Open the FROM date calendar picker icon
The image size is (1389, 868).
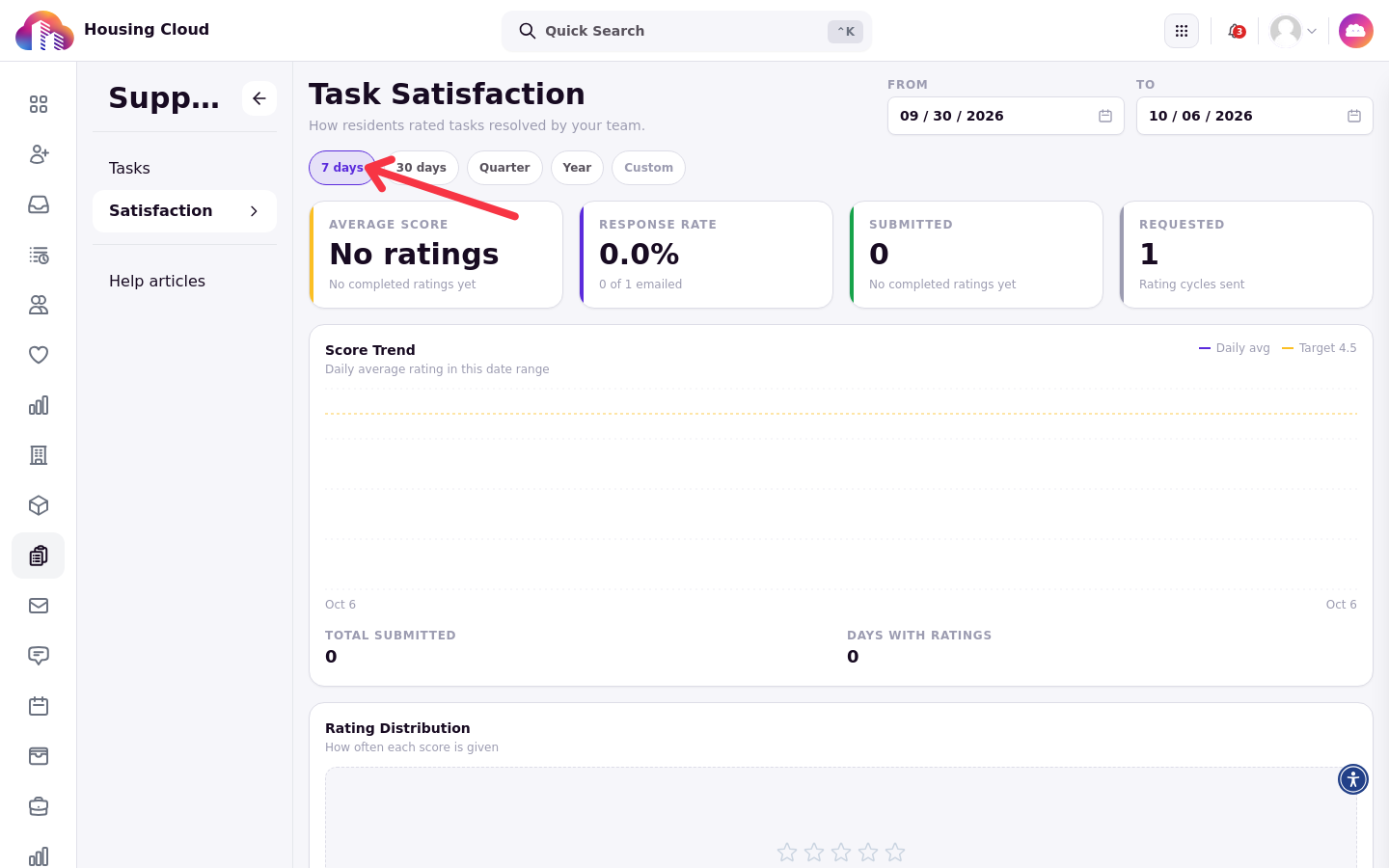tap(1105, 116)
